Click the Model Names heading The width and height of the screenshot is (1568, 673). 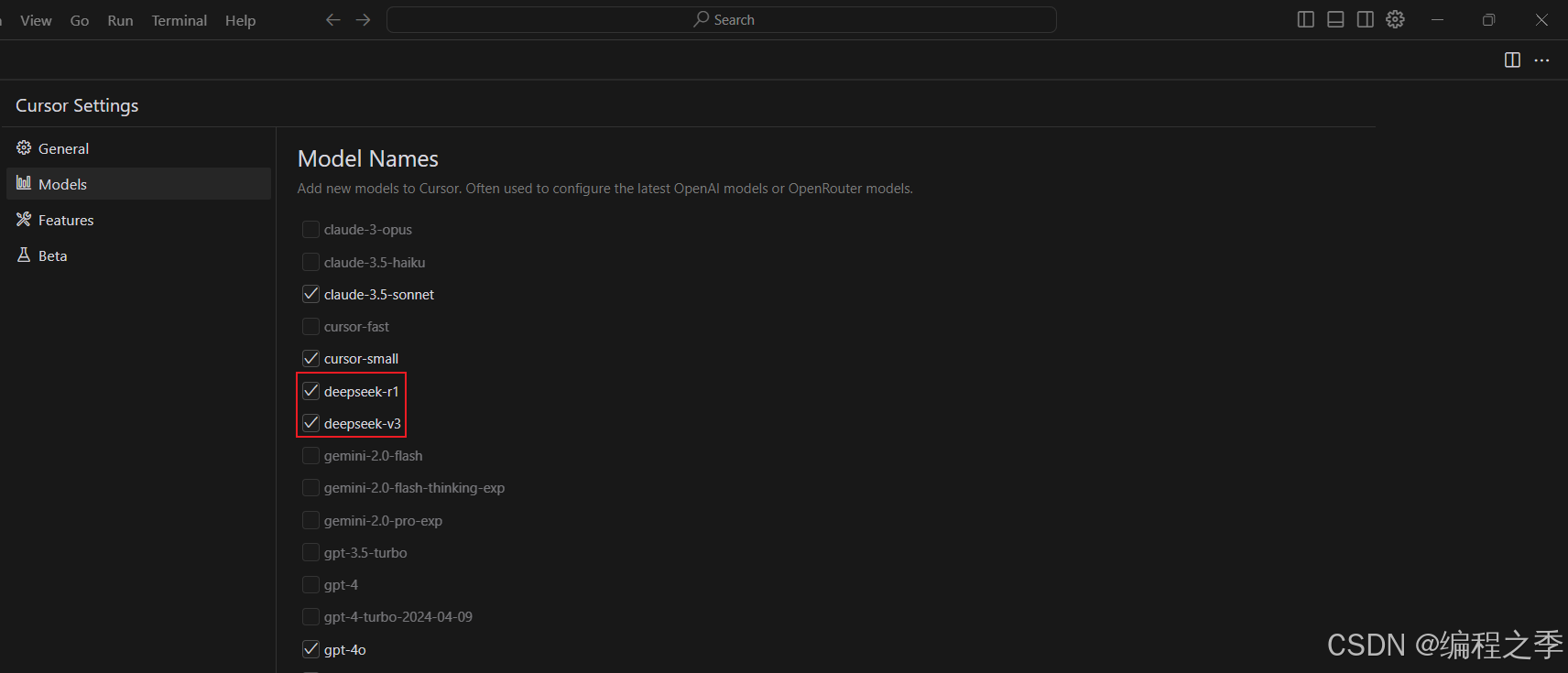368,158
